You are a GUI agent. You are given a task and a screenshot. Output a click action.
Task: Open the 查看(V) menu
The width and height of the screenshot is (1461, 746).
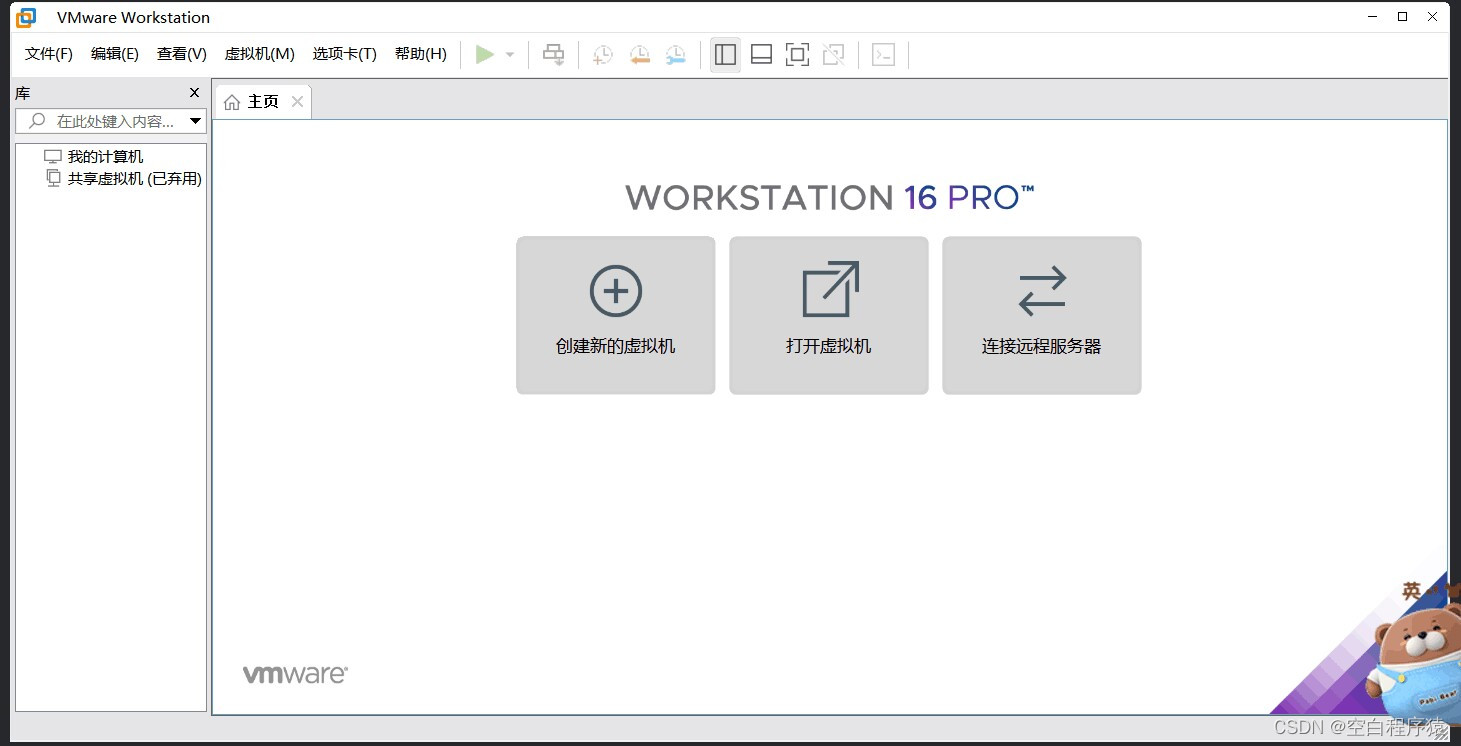click(182, 54)
